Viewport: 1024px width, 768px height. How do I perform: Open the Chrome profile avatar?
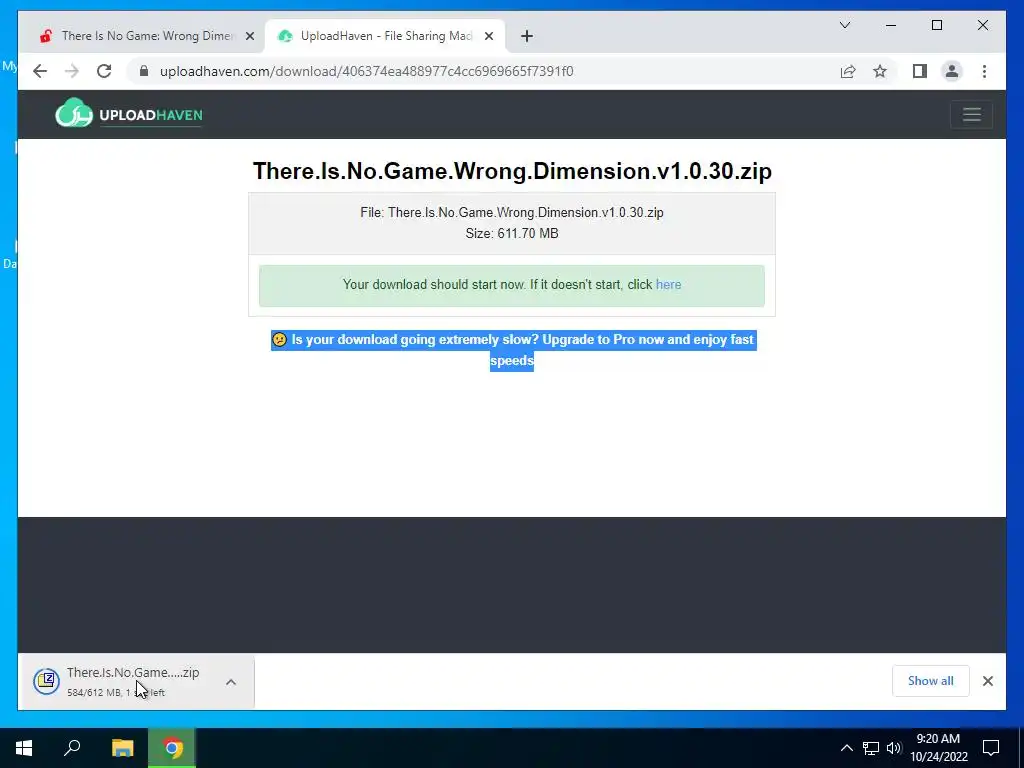(x=952, y=71)
